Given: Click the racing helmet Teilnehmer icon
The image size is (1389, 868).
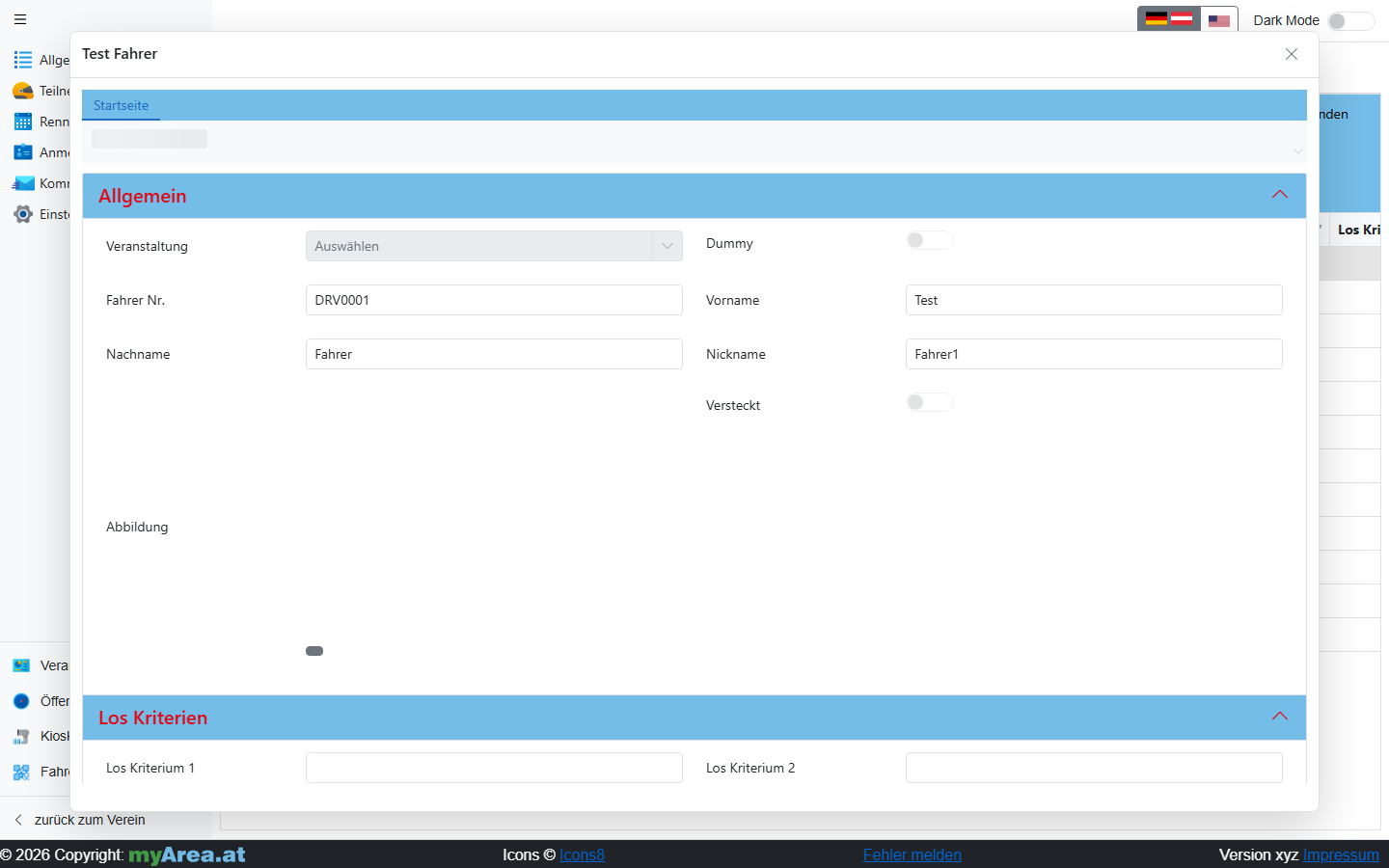Looking at the screenshot, I should [x=23, y=91].
